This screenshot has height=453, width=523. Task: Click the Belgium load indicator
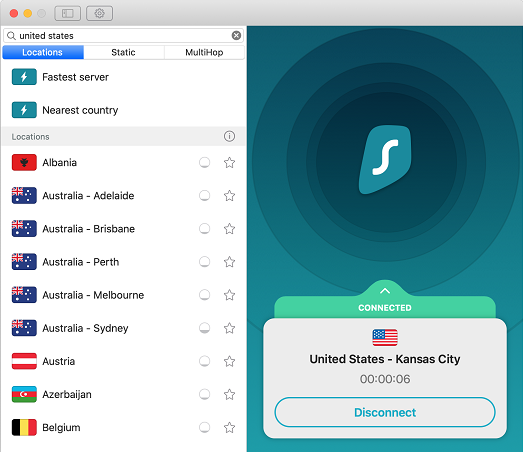point(204,427)
